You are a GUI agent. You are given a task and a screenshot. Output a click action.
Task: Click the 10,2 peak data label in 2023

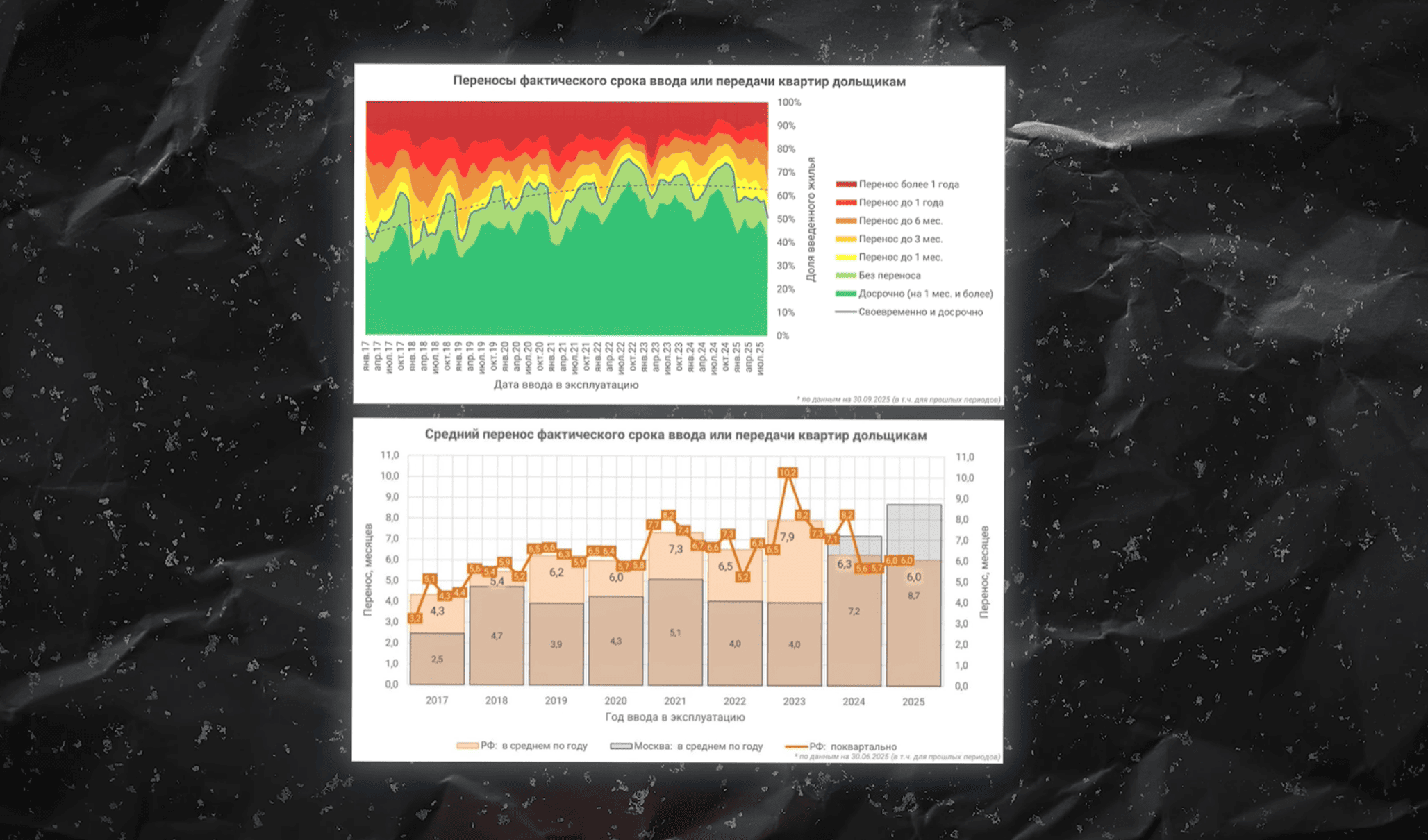click(788, 472)
